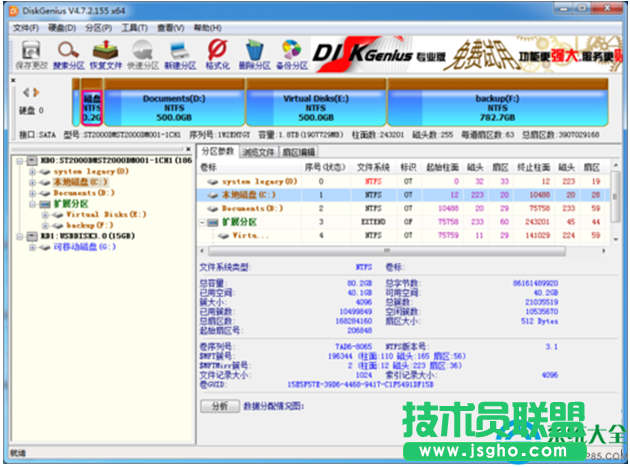Open Search Partition (搜索分区) tool
The image size is (630, 467).
68,55
